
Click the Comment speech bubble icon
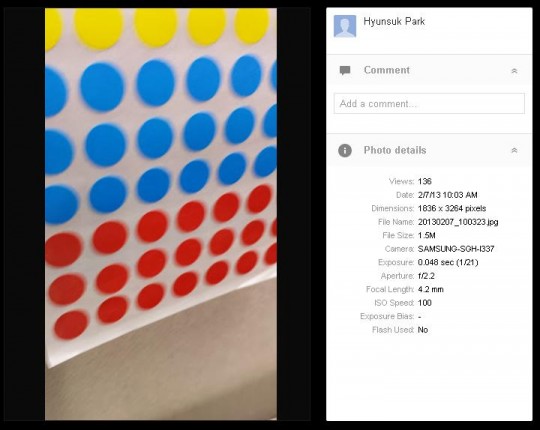[x=345, y=70]
